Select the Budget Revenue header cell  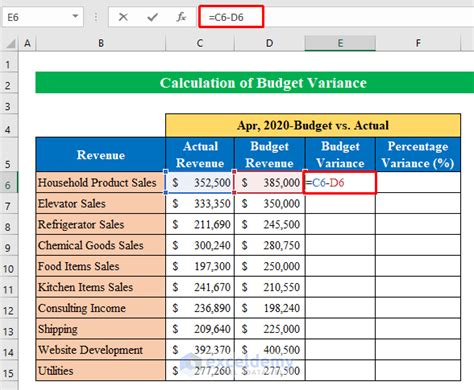pos(269,155)
